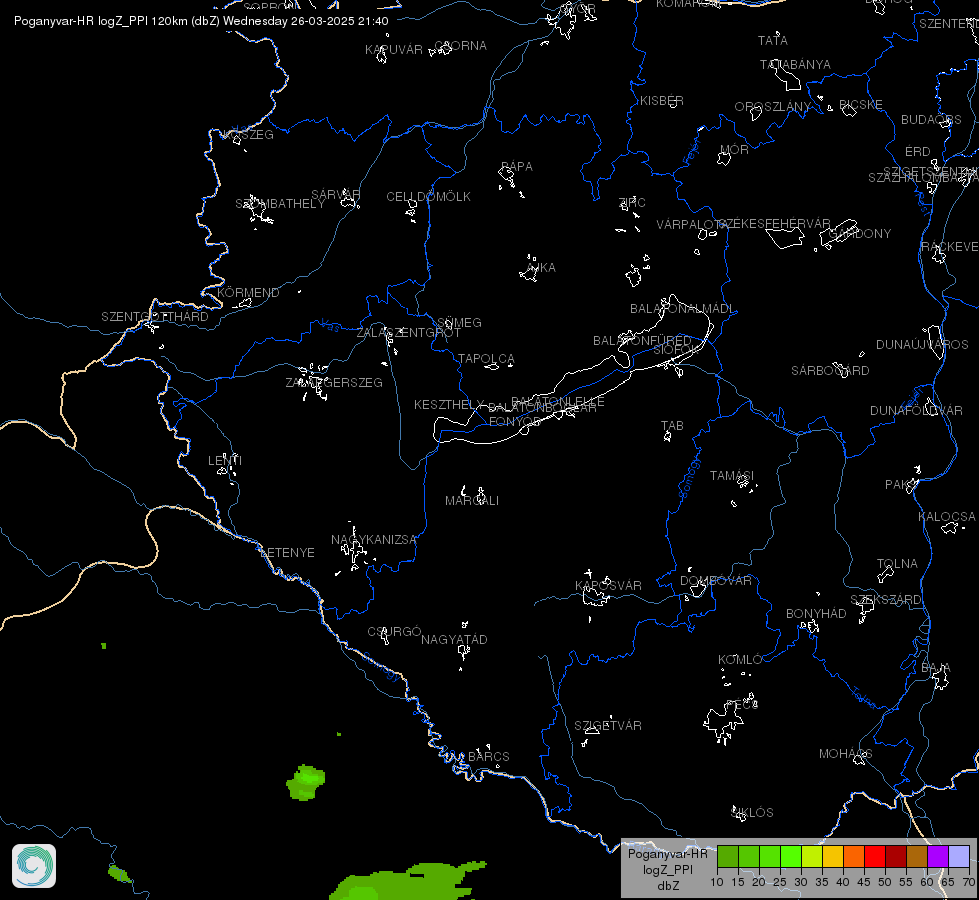
Task: Click the round green radar echo southwest of Barcs
Action: [306, 782]
